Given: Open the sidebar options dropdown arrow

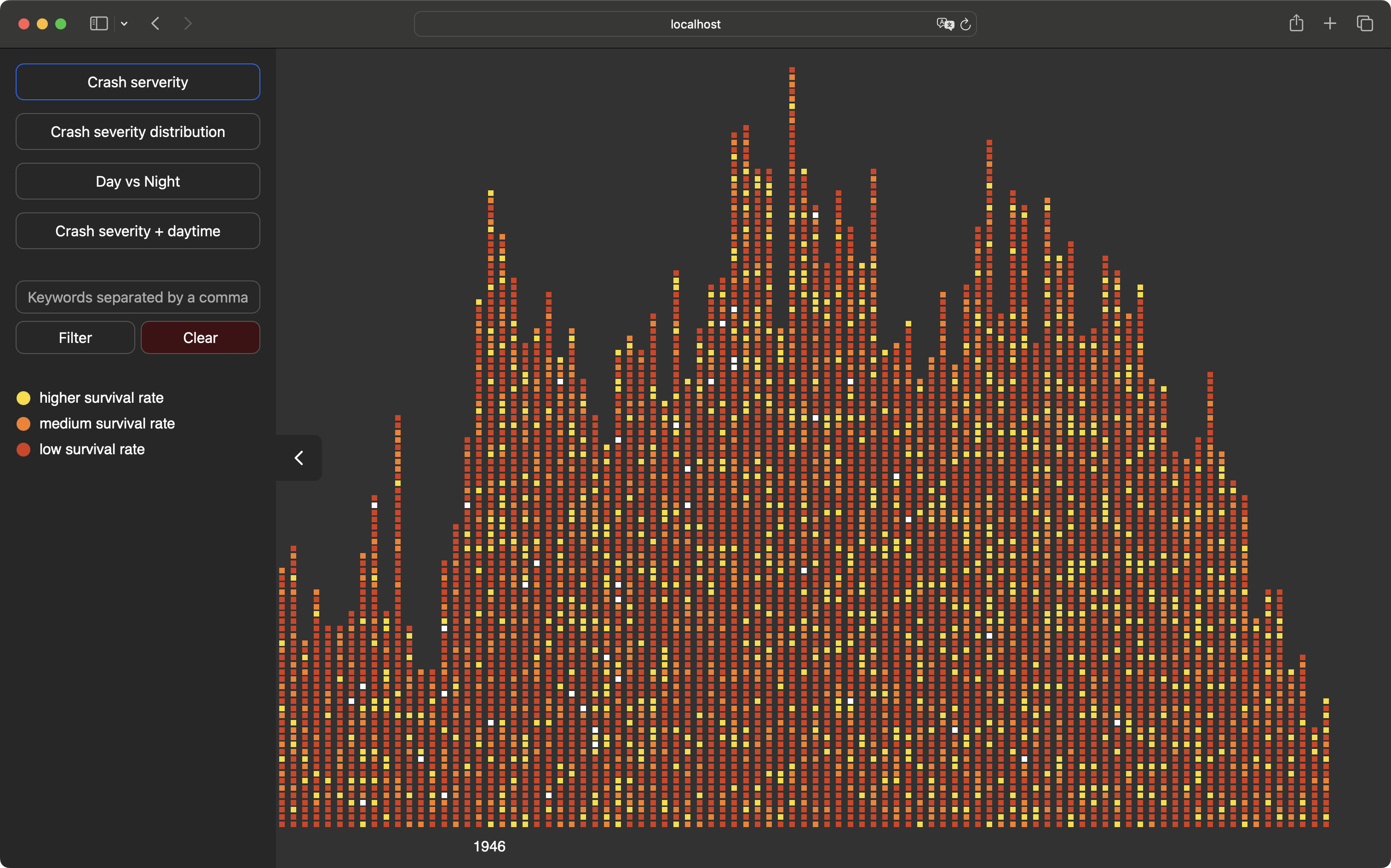Looking at the screenshot, I should click(x=124, y=23).
